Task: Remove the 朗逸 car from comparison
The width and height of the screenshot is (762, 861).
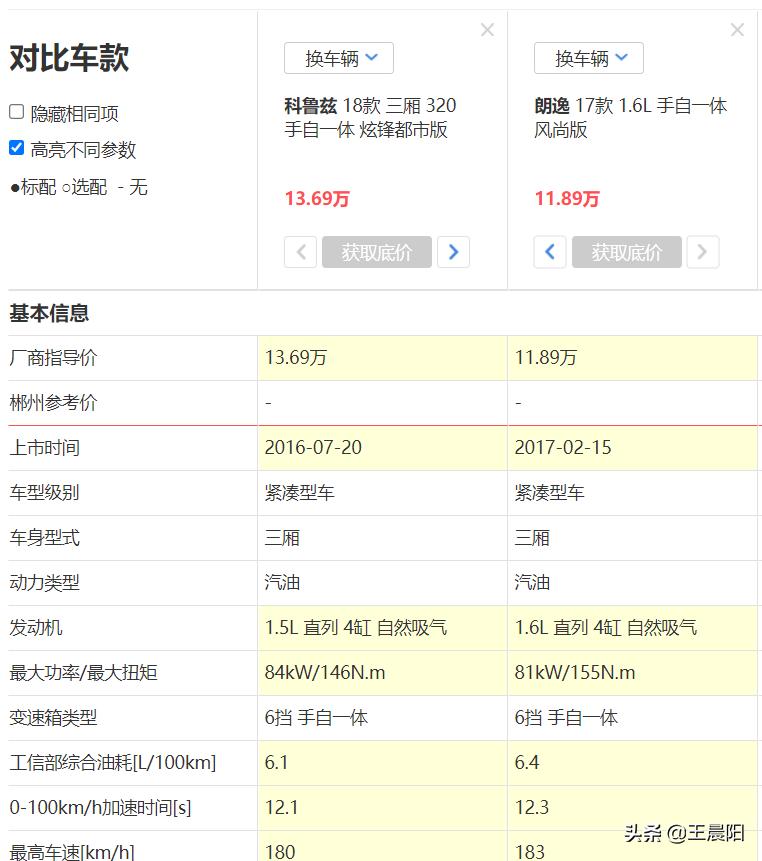Action: tap(737, 30)
